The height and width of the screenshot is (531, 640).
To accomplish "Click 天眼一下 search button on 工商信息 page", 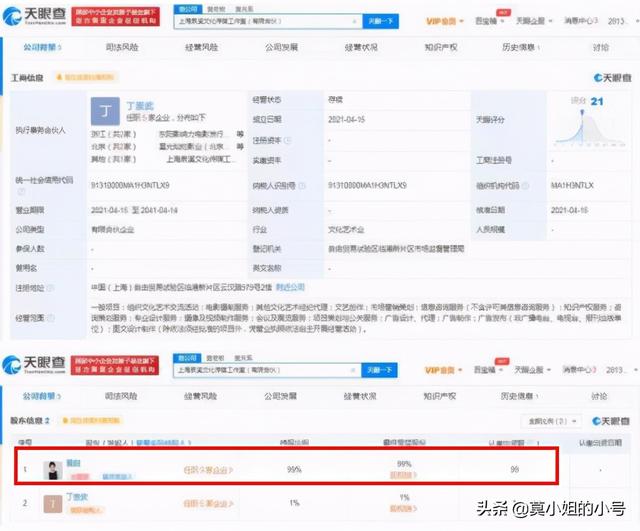I will (380, 21).
